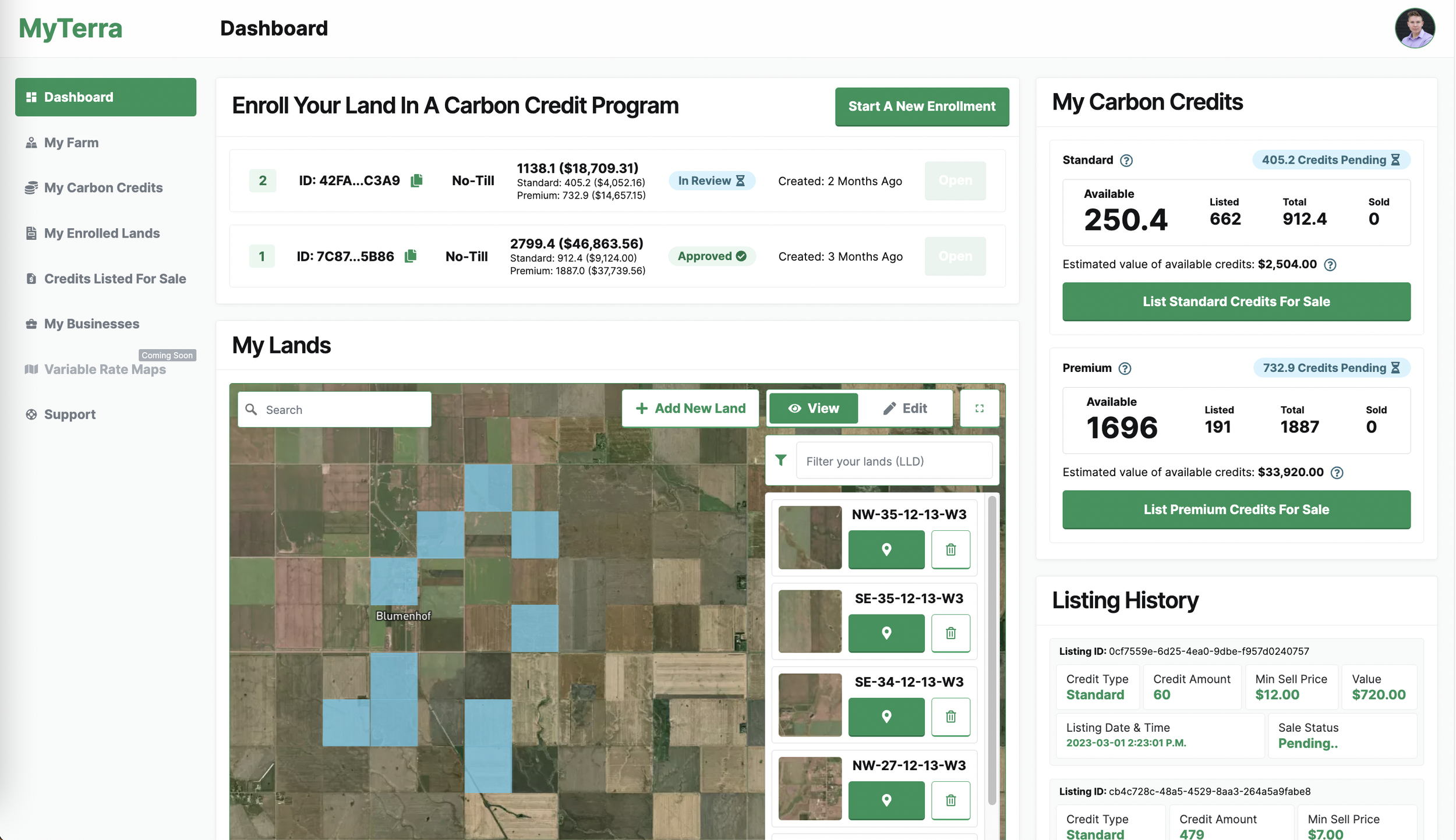Click the lands filter funnel icon
The image size is (1456, 840).
(781, 460)
